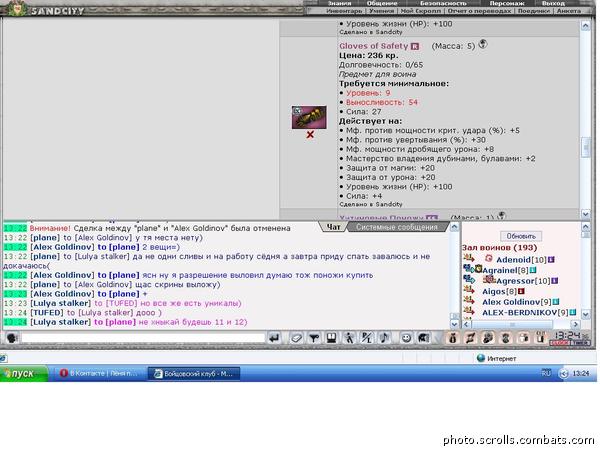Click the funnel filter icon in chat toolbar
Viewport: 600px width, 450px height.
[314, 338]
